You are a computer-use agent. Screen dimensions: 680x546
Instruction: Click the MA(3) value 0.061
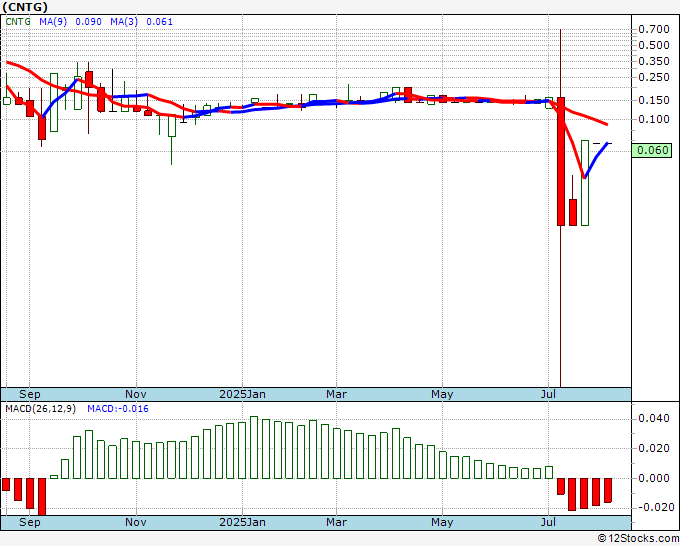pos(160,22)
